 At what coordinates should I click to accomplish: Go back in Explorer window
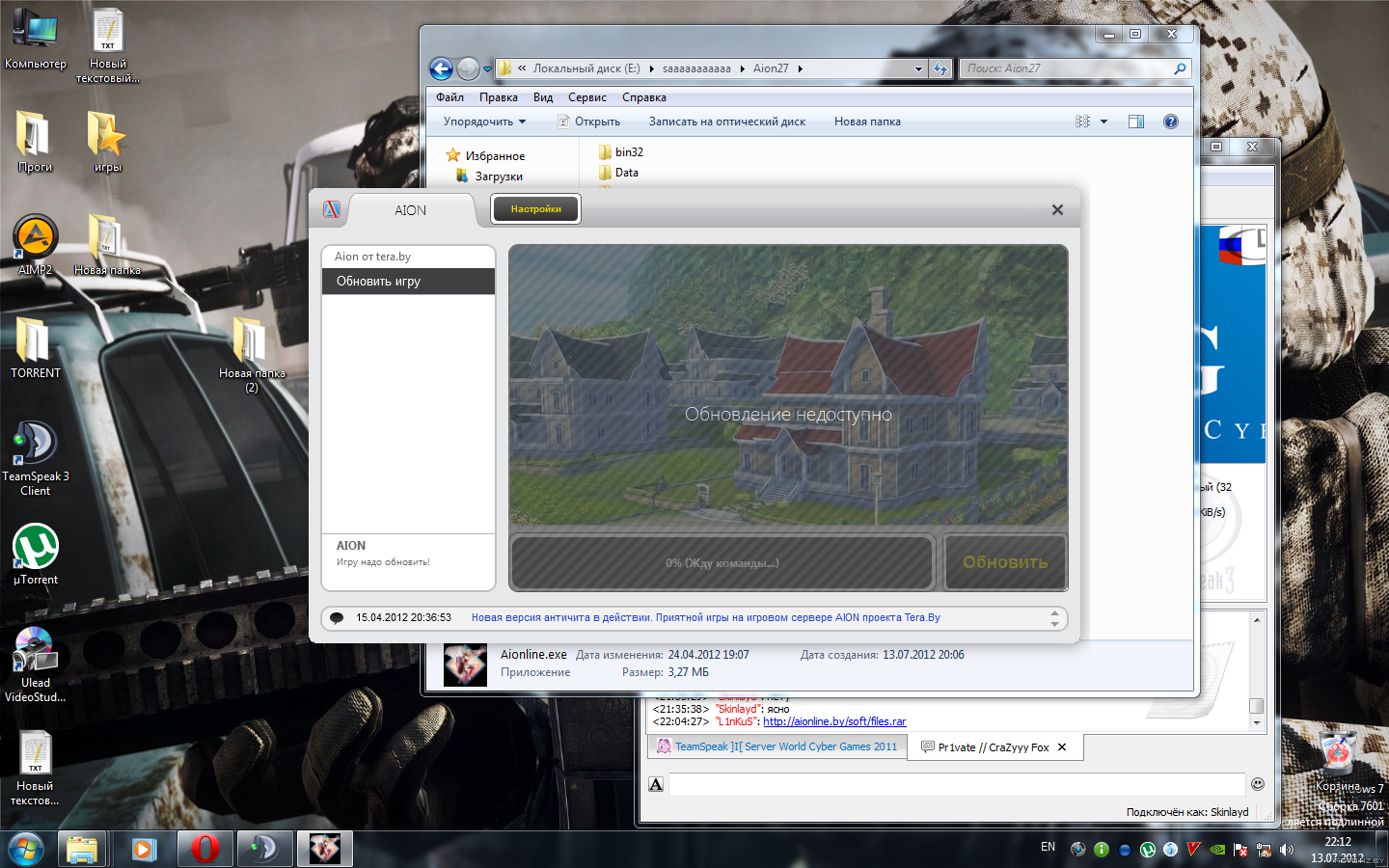click(x=441, y=68)
